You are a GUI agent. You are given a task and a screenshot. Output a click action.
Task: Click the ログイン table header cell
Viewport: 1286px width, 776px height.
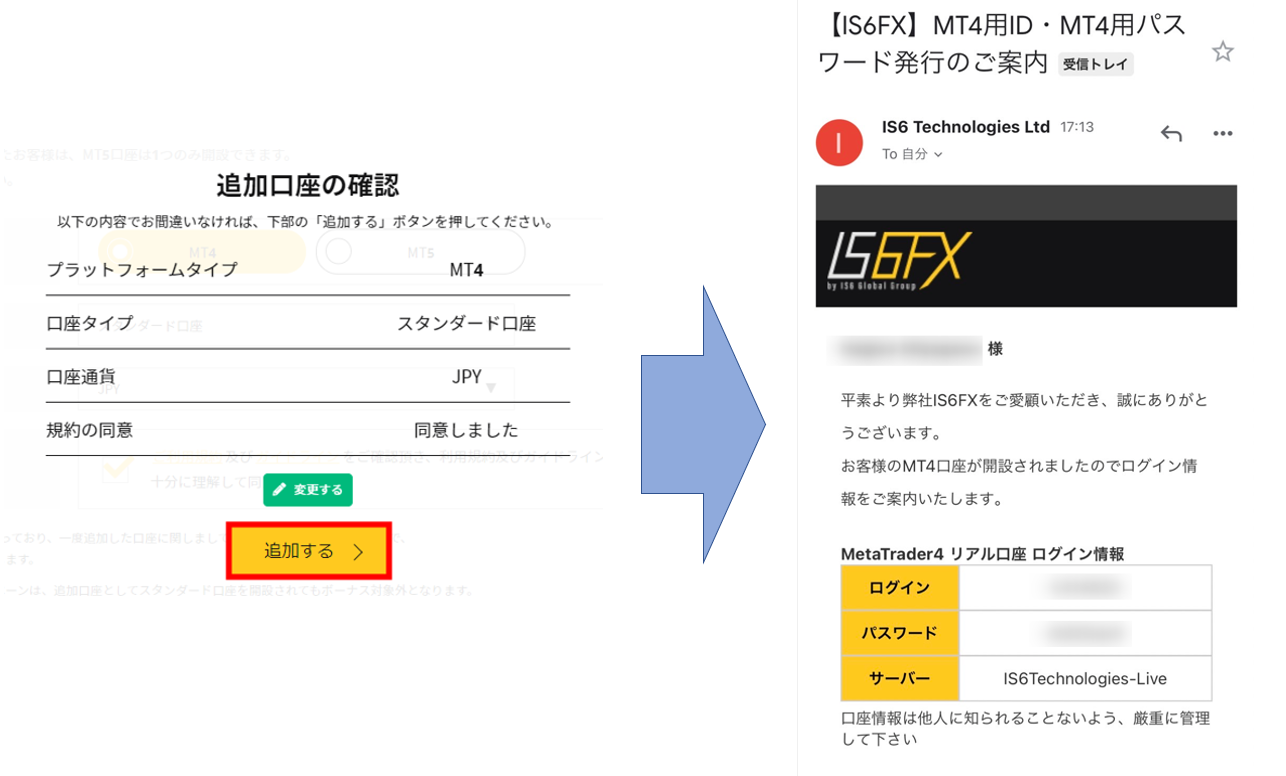(x=900, y=588)
